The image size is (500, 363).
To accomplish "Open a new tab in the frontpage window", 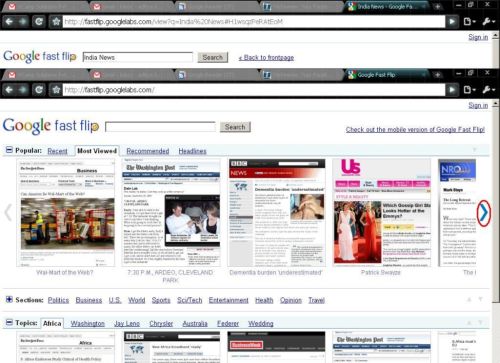I will click(438, 75).
